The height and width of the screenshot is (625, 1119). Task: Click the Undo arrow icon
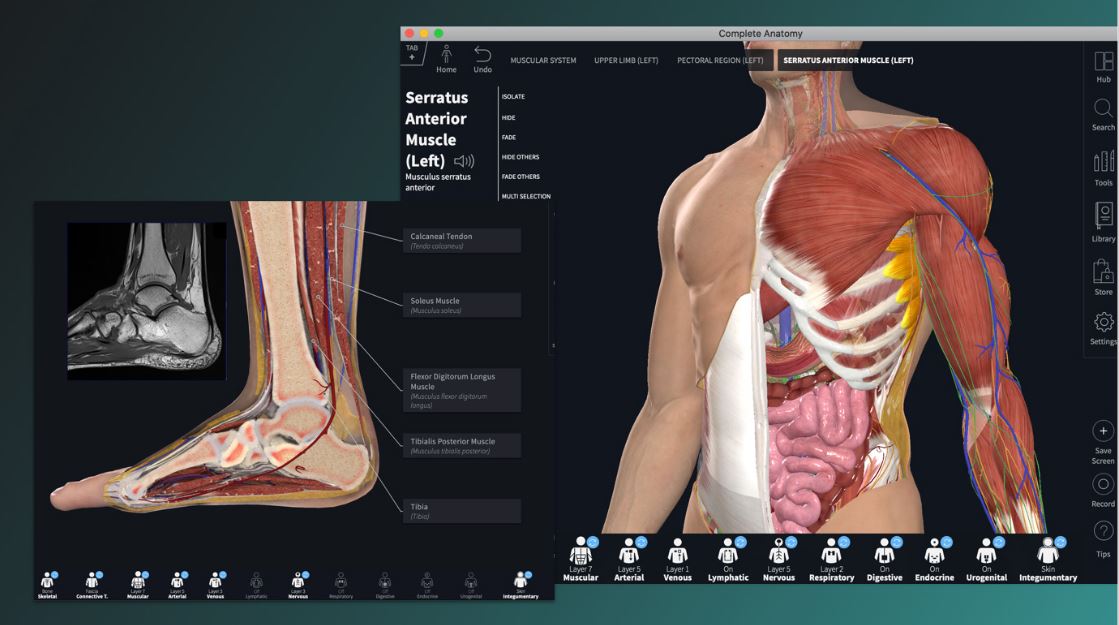point(482,55)
